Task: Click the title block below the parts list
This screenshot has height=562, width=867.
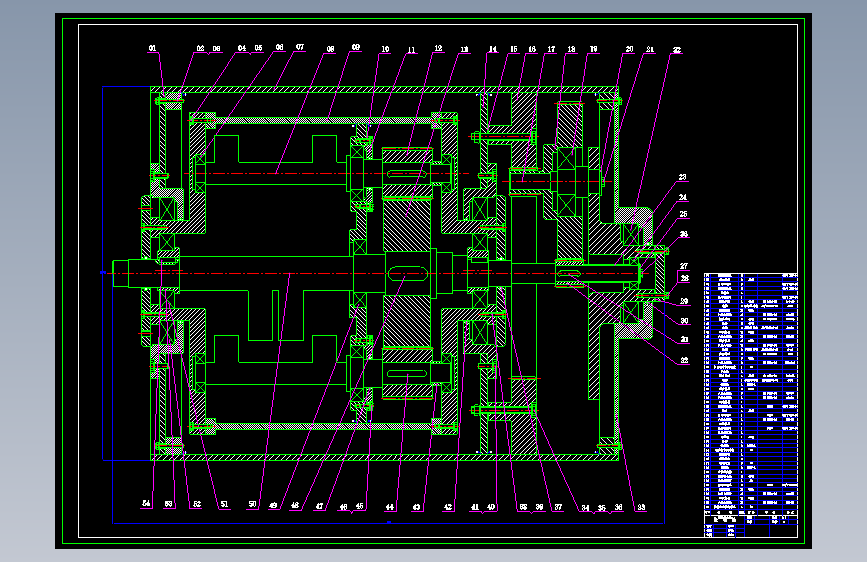Action: 751,524
